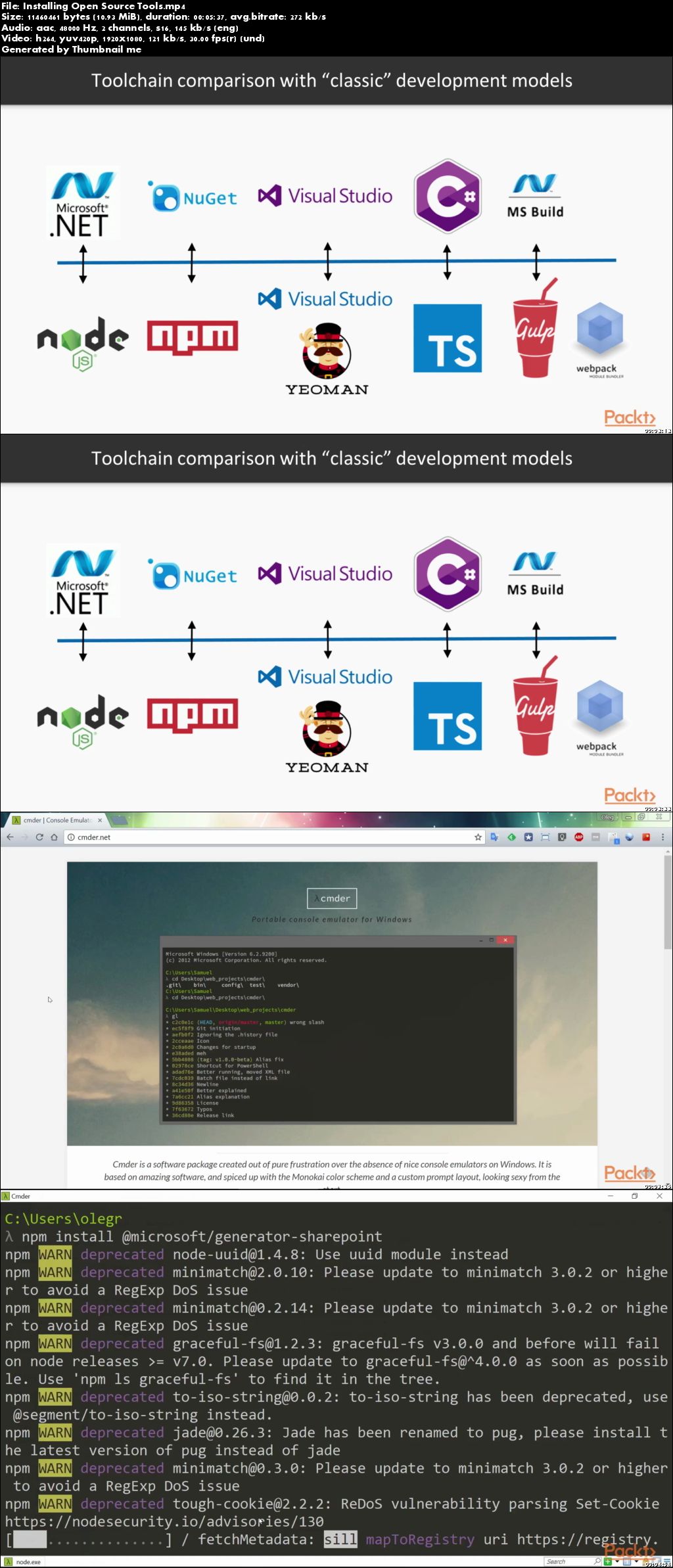View site info icon beside cmder.net

[x=71, y=837]
